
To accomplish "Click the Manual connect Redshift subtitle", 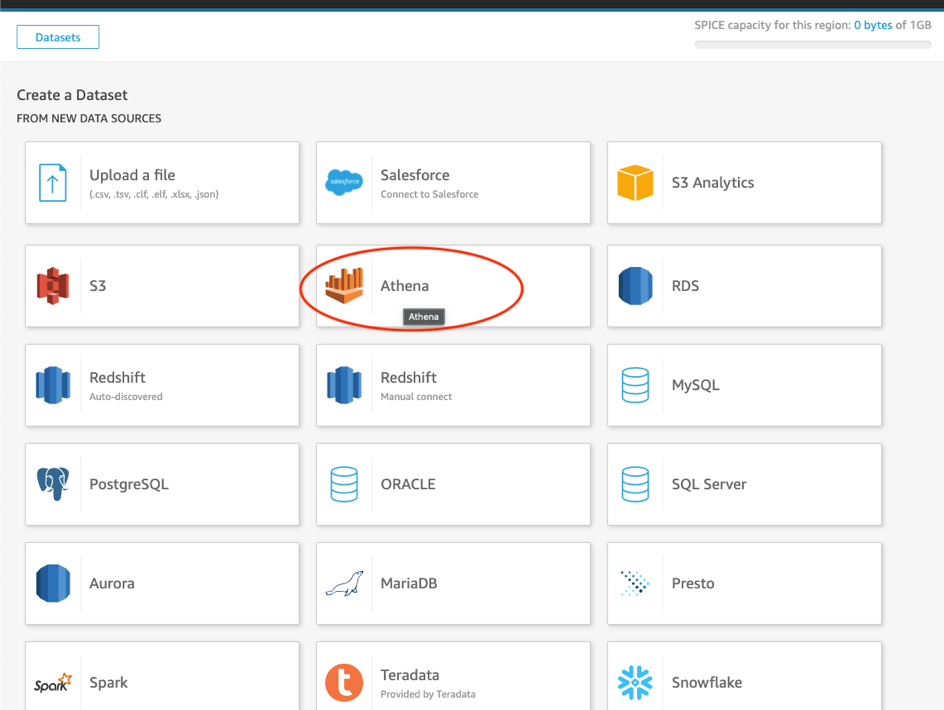I will [x=416, y=397].
